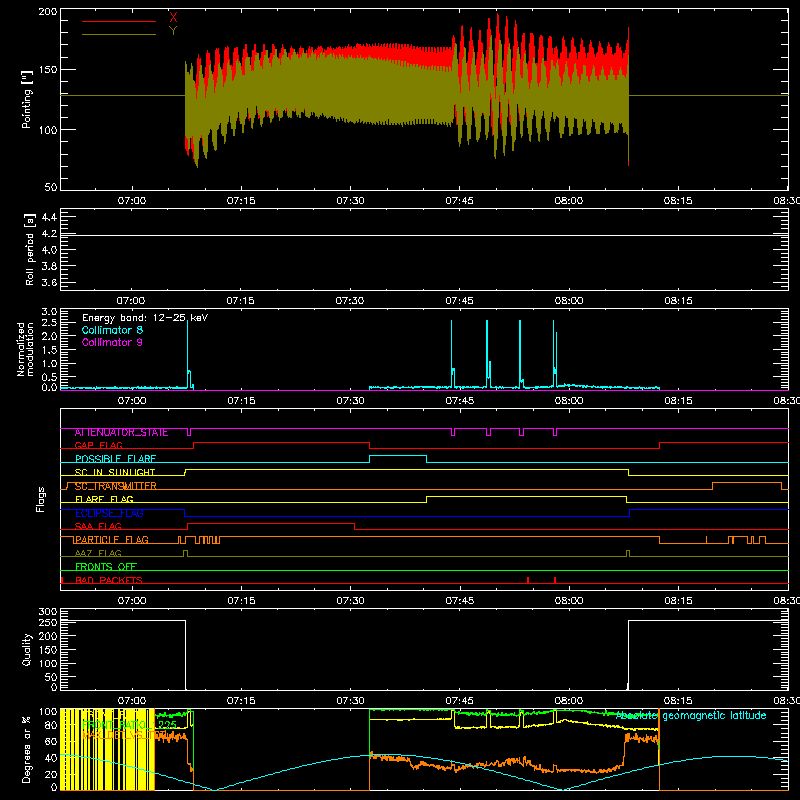Click 'Absolute geomagnetic latitude' legend text
The image size is (800, 800).
pos(691,715)
